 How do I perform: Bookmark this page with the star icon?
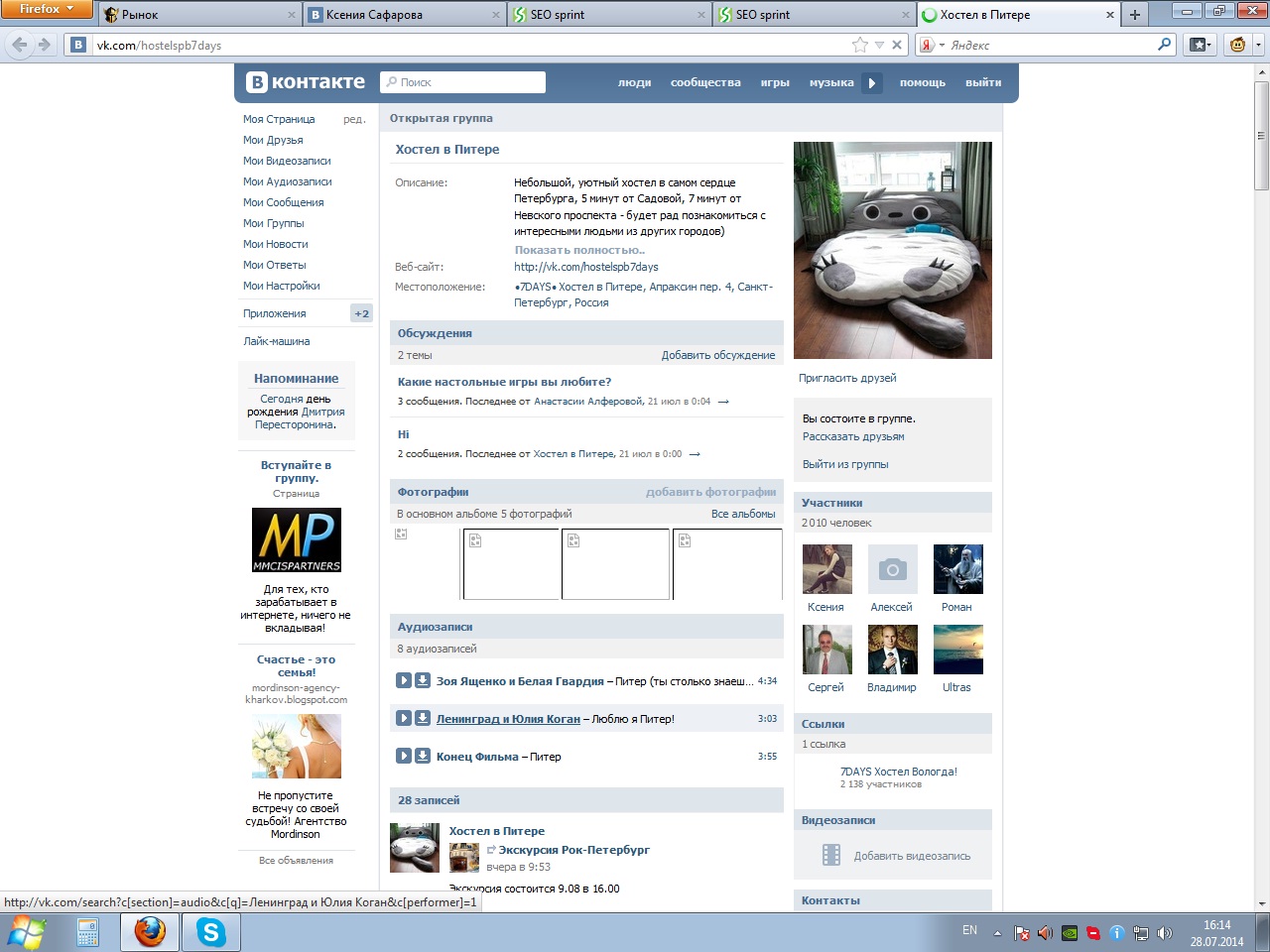tap(859, 45)
